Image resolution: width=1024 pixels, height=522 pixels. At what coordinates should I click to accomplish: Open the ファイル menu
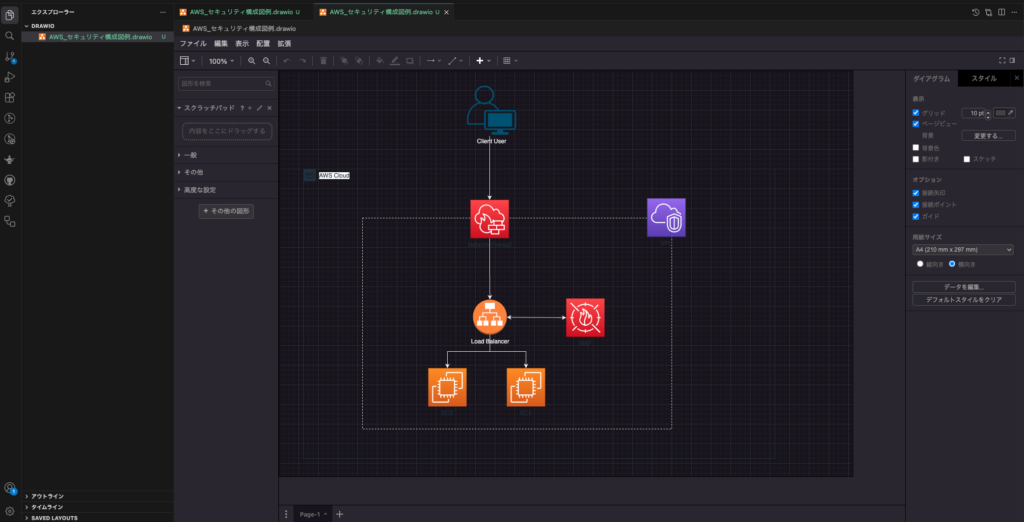193,44
